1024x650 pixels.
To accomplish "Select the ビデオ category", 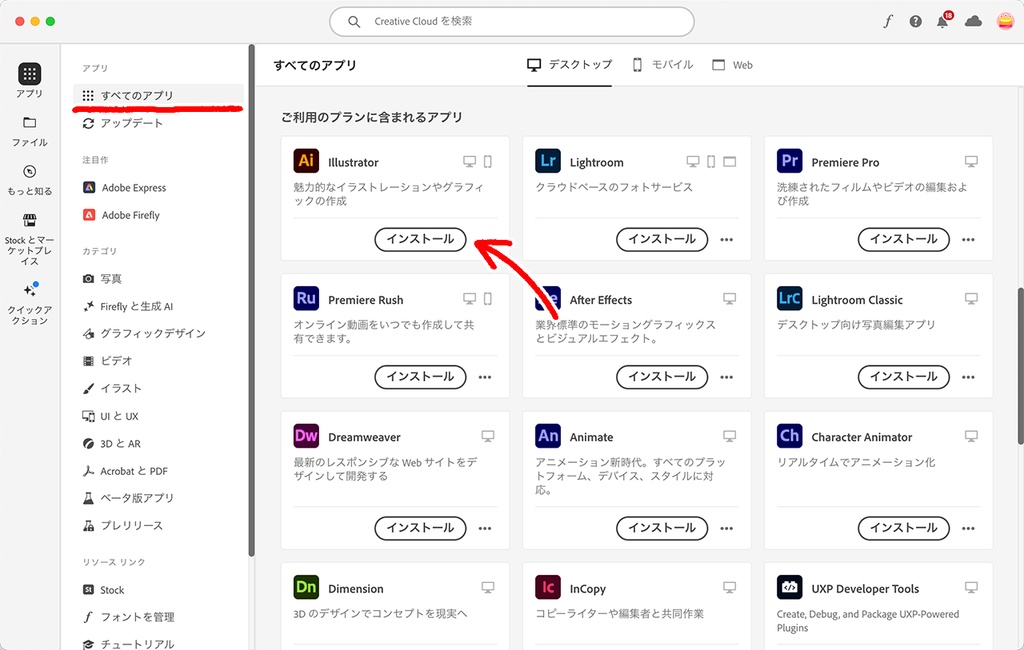I will (108, 361).
